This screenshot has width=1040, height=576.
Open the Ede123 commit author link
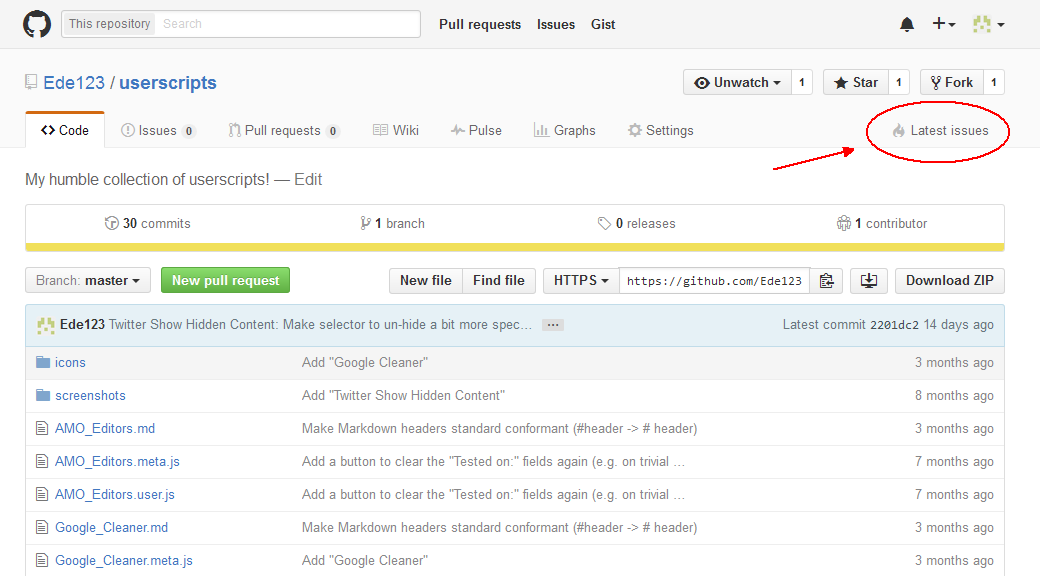coord(82,324)
